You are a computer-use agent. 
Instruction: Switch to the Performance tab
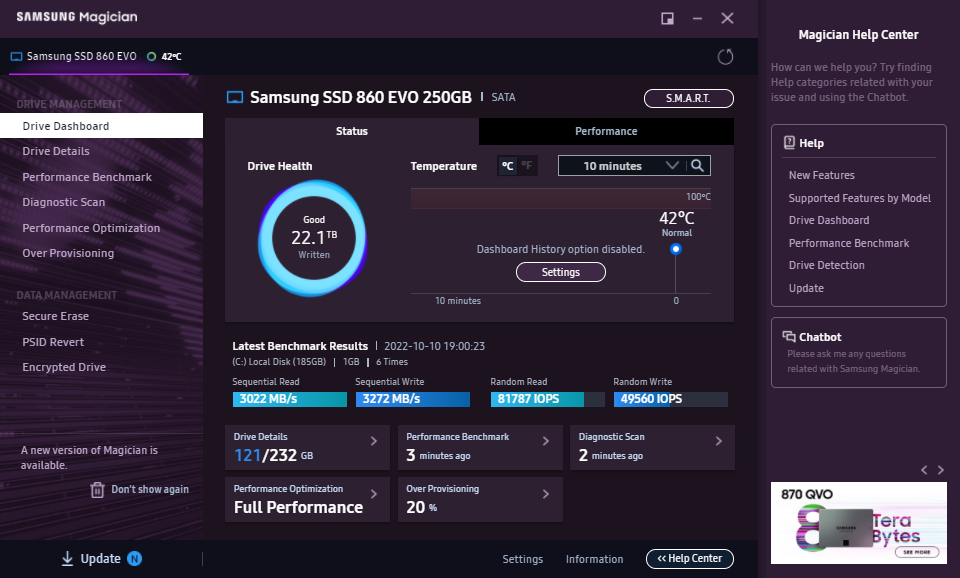(606, 131)
